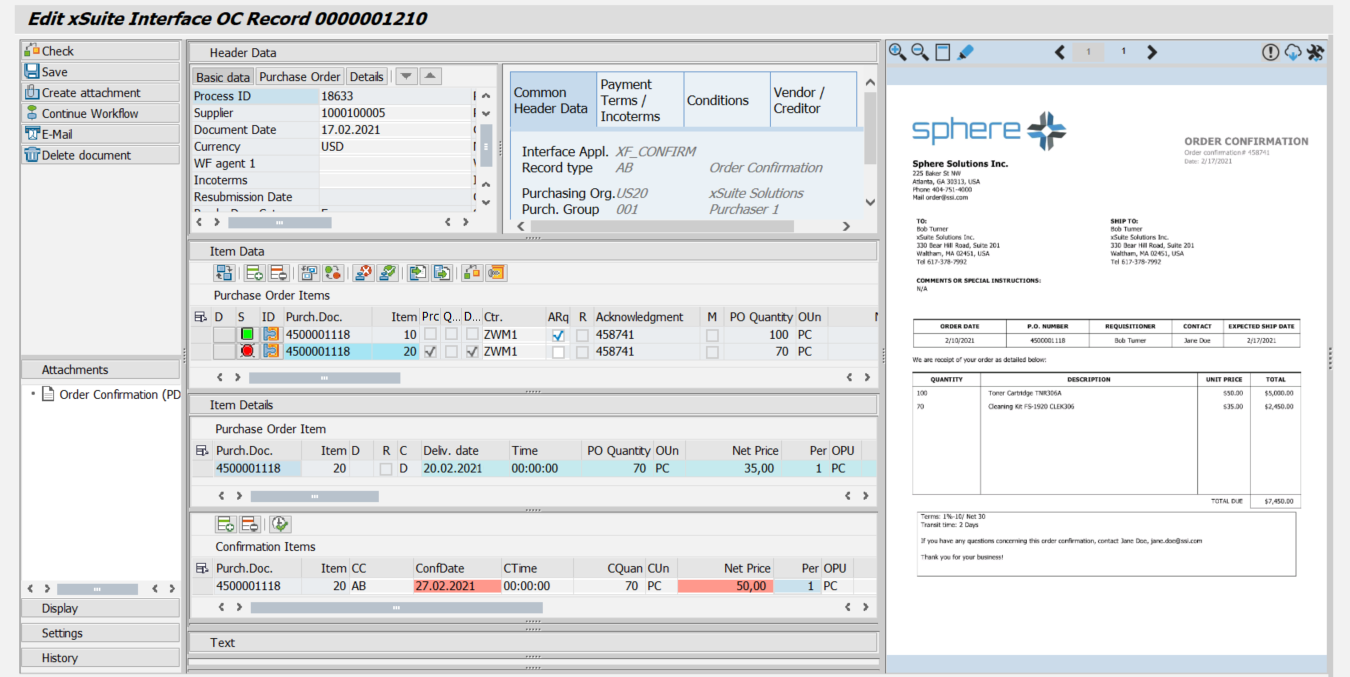Collapse the Header Data fields using the up arrow
The height and width of the screenshot is (677, 1350).
click(429, 75)
